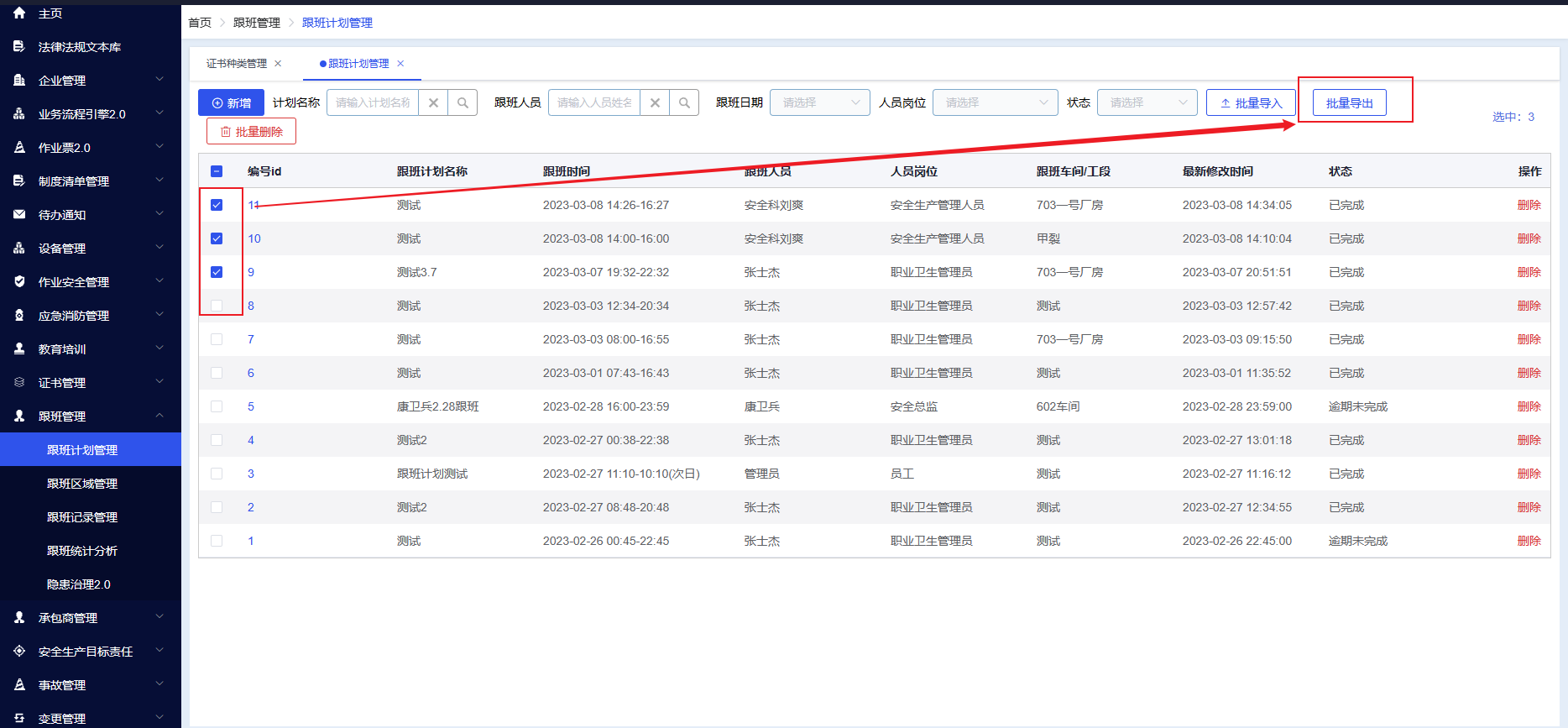Viewport: 1568px width, 728px height.
Task: Click the 新增 button
Action: tap(231, 102)
